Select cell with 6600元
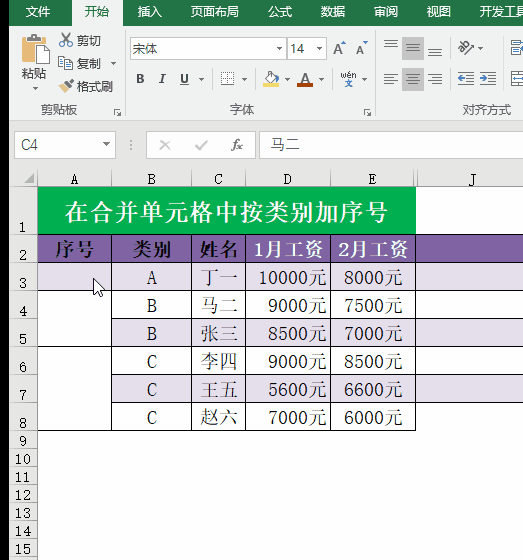Viewport: 523px width, 560px height. [373, 389]
